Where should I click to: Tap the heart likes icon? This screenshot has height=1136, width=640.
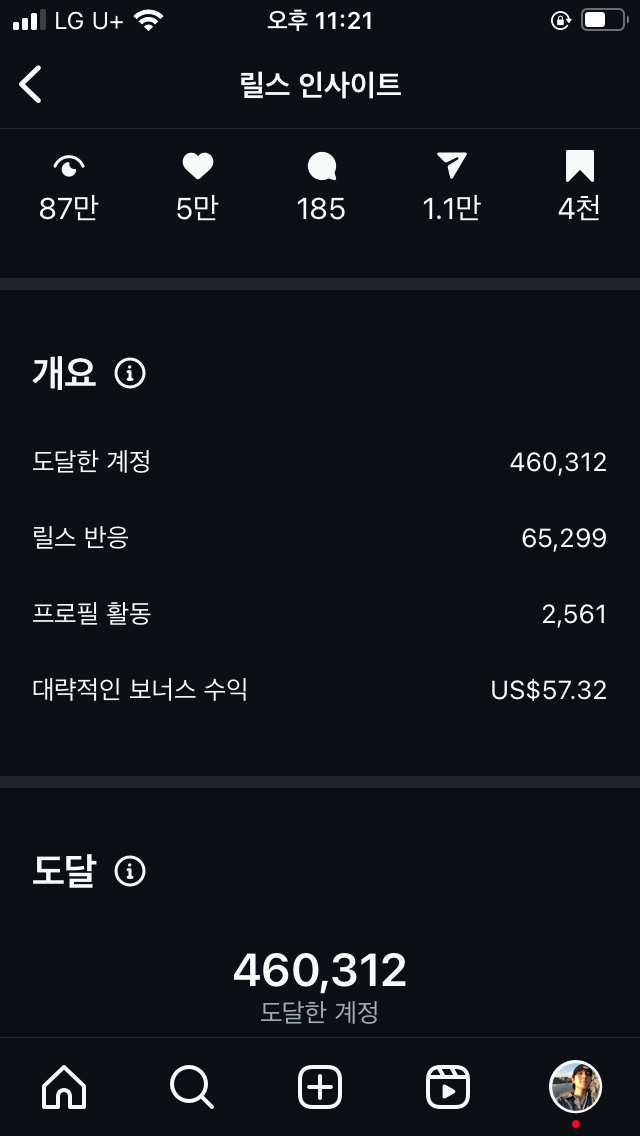pyautogui.click(x=197, y=166)
